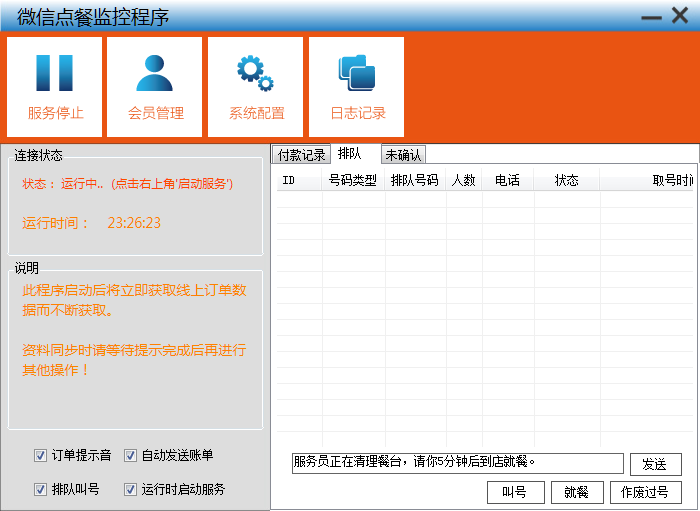Image resolution: width=700 pixels, height=511 pixels.
Task: Toggle the 自动发送账单 checkbox
Action: tap(130, 456)
